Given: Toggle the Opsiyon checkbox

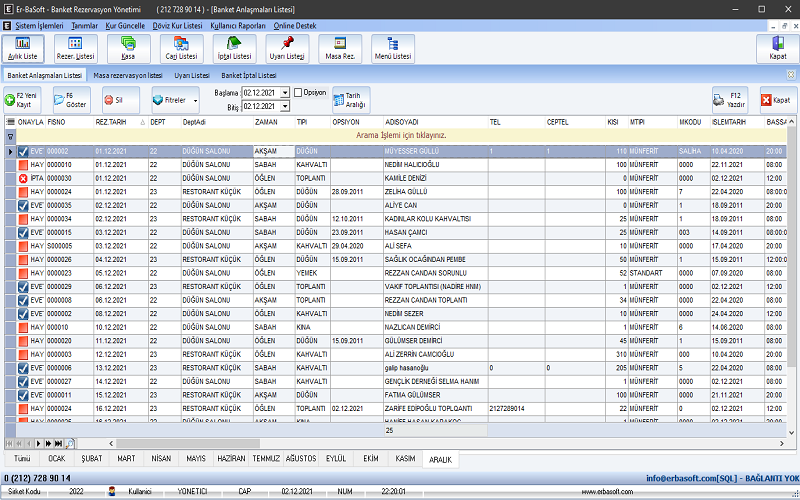Looking at the screenshot, I should click(x=298, y=92).
